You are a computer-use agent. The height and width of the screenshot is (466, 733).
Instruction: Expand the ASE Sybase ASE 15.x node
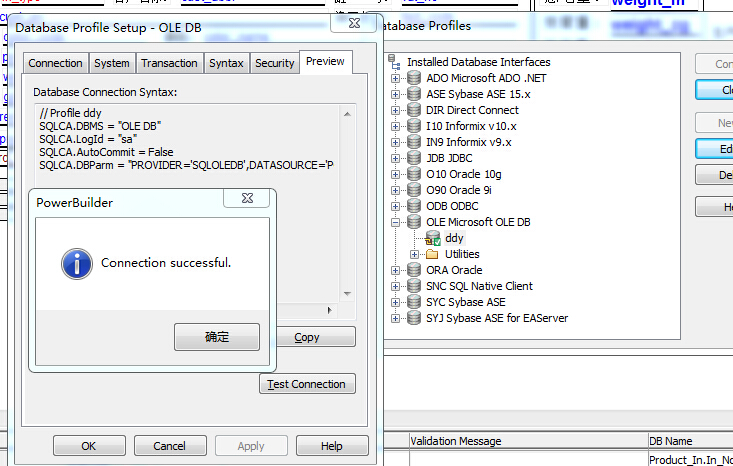395,94
